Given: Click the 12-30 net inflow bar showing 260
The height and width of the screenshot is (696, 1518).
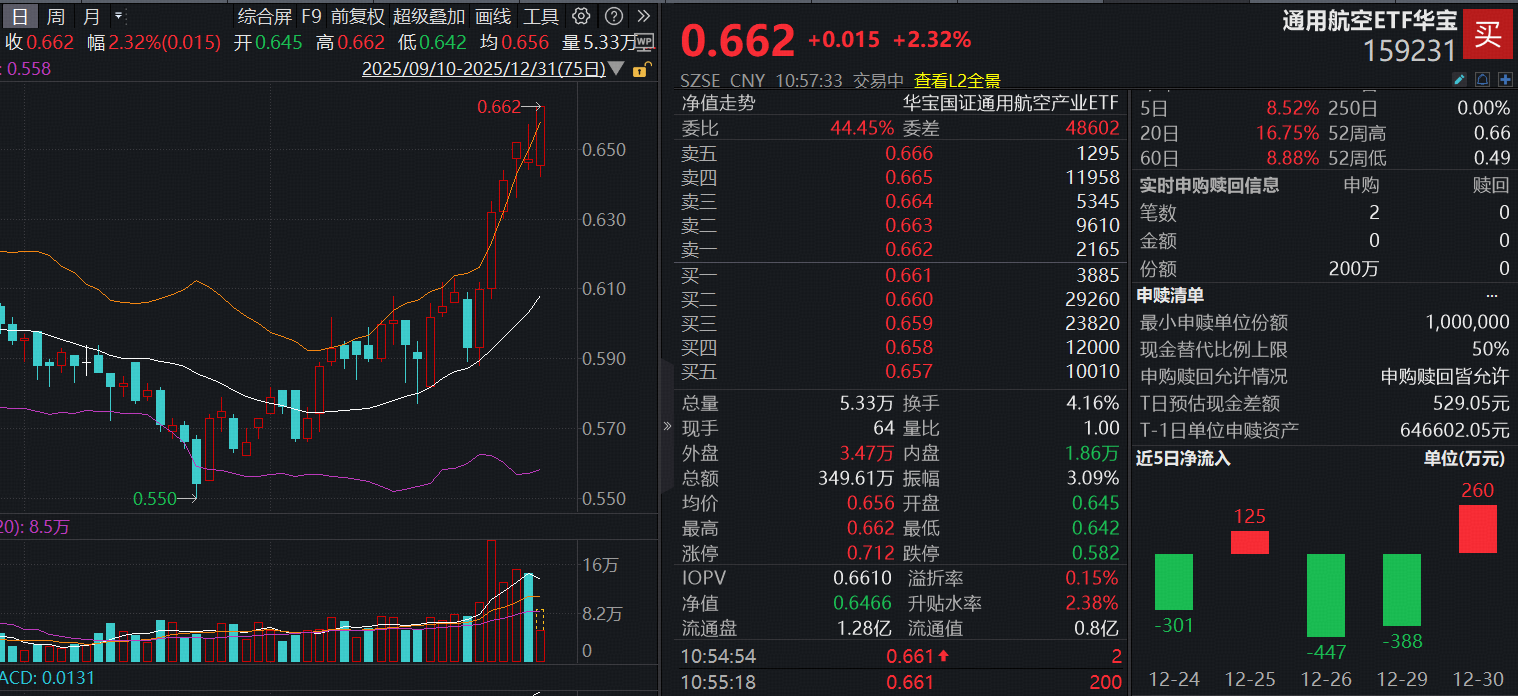Looking at the screenshot, I should [x=1476, y=528].
